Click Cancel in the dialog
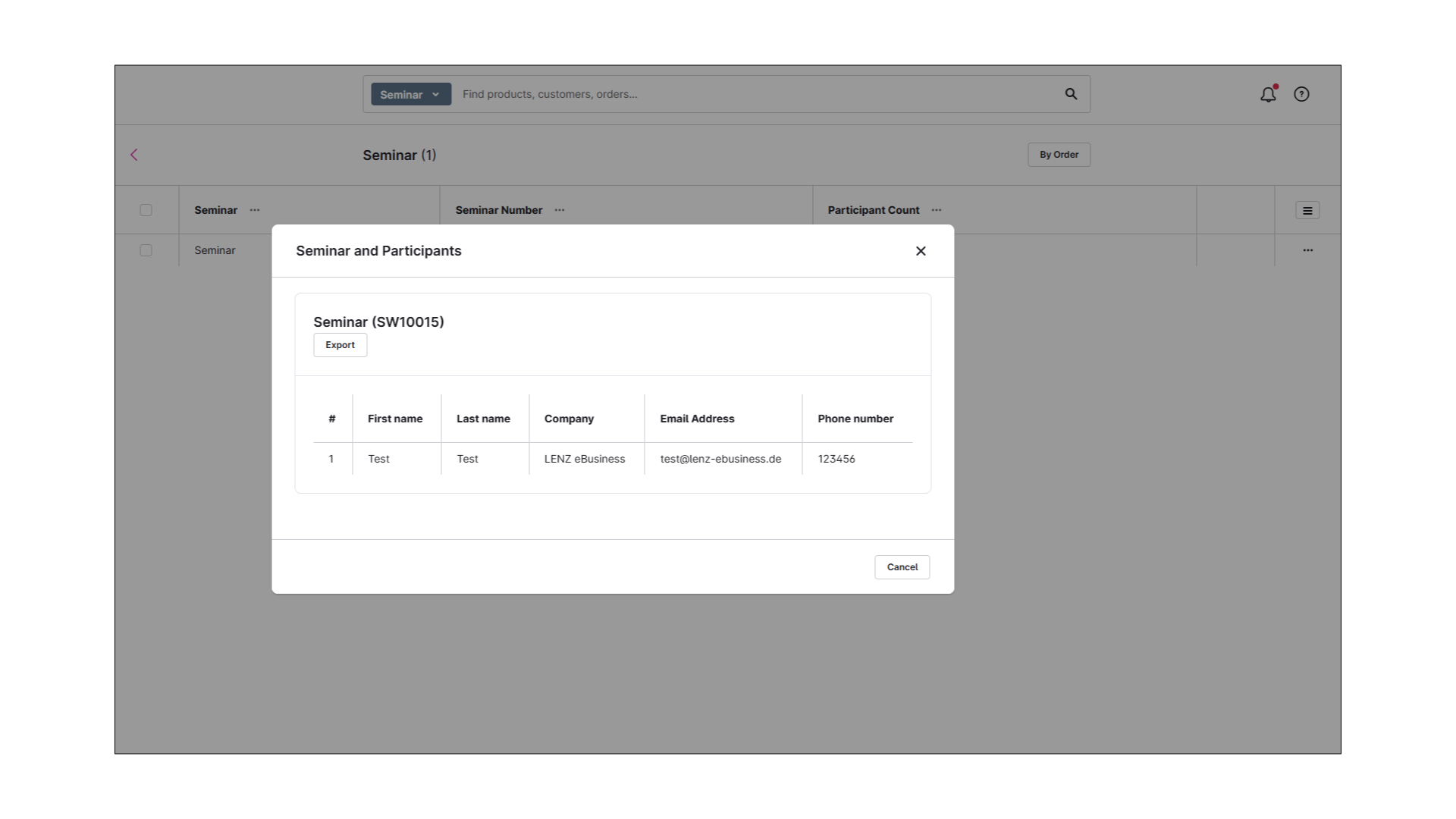Viewport: 1456px width, 819px height. tap(902, 567)
